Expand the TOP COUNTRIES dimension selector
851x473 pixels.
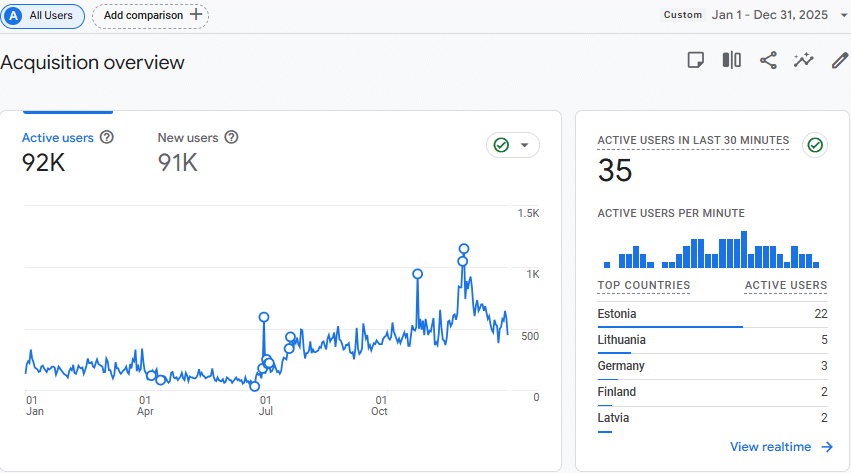click(x=643, y=286)
